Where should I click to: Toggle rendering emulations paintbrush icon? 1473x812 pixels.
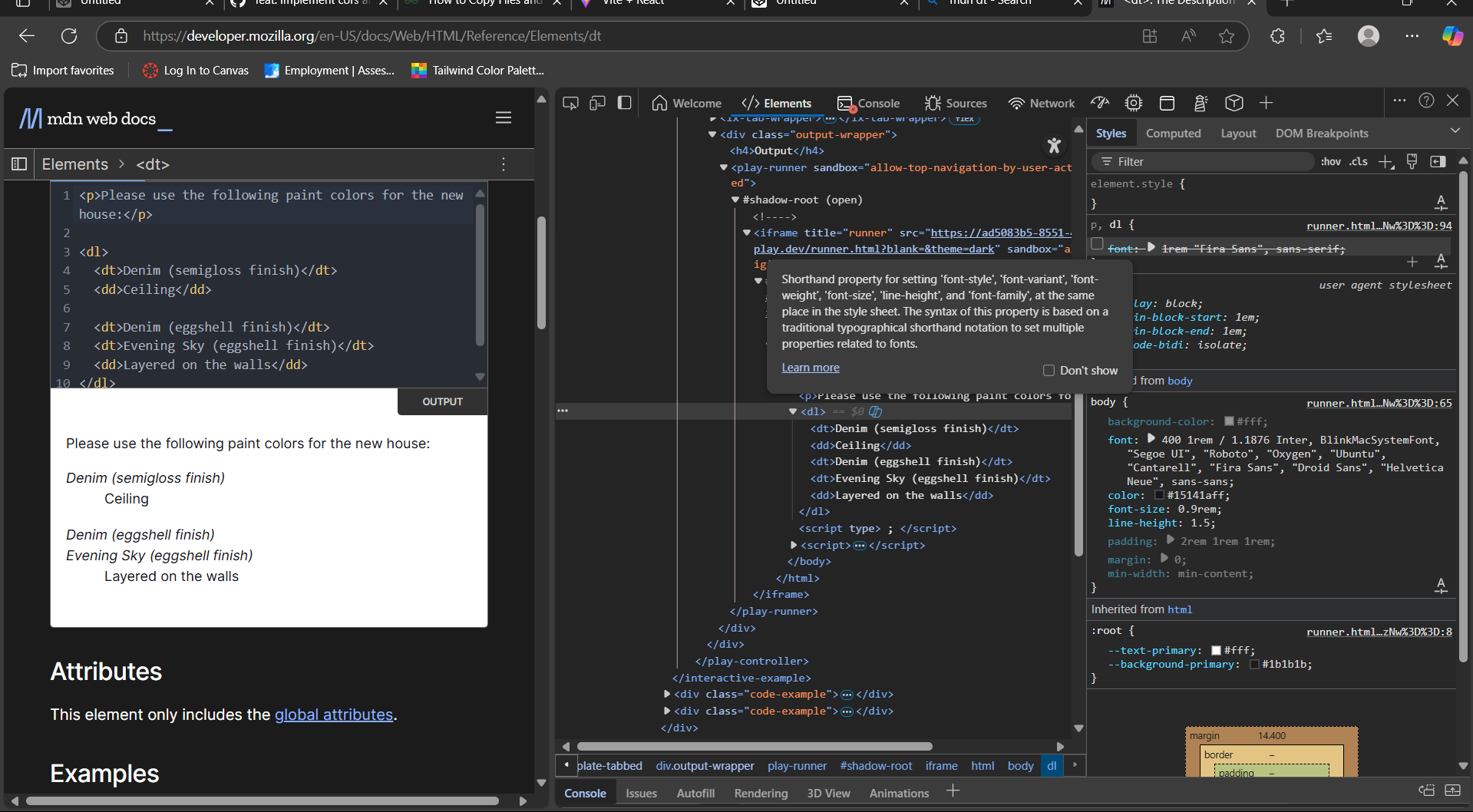pyautogui.click(x=1412, y=161)
